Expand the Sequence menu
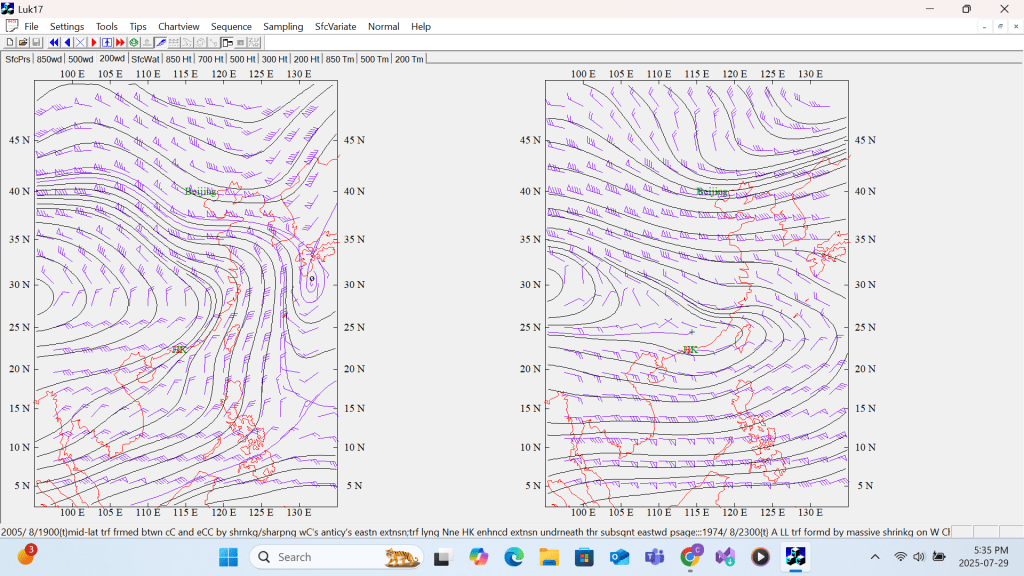1024x576 pixels. tap(231, 26)
